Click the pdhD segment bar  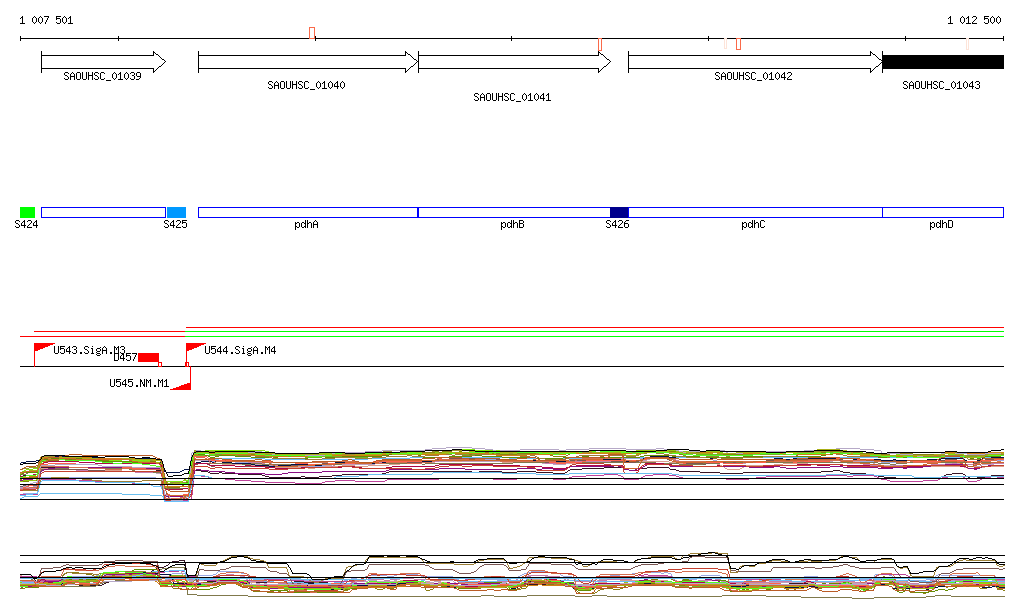tap(942, 212)
